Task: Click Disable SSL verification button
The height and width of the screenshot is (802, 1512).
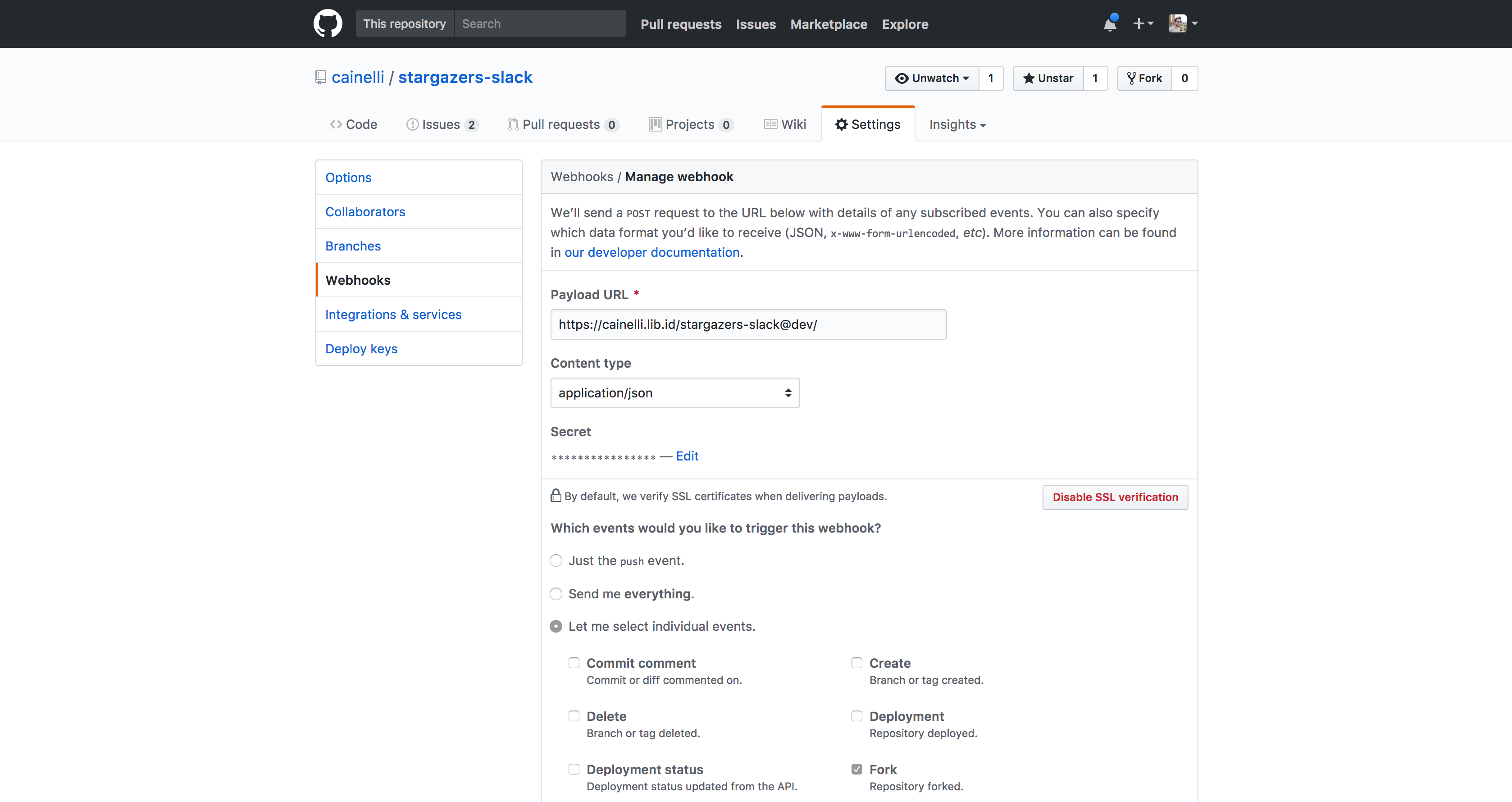Action: coord(1115,497)
